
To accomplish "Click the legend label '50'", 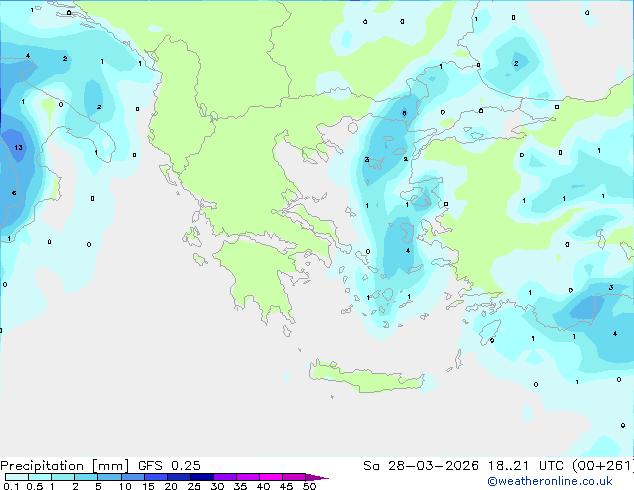I will pos(309,486).
